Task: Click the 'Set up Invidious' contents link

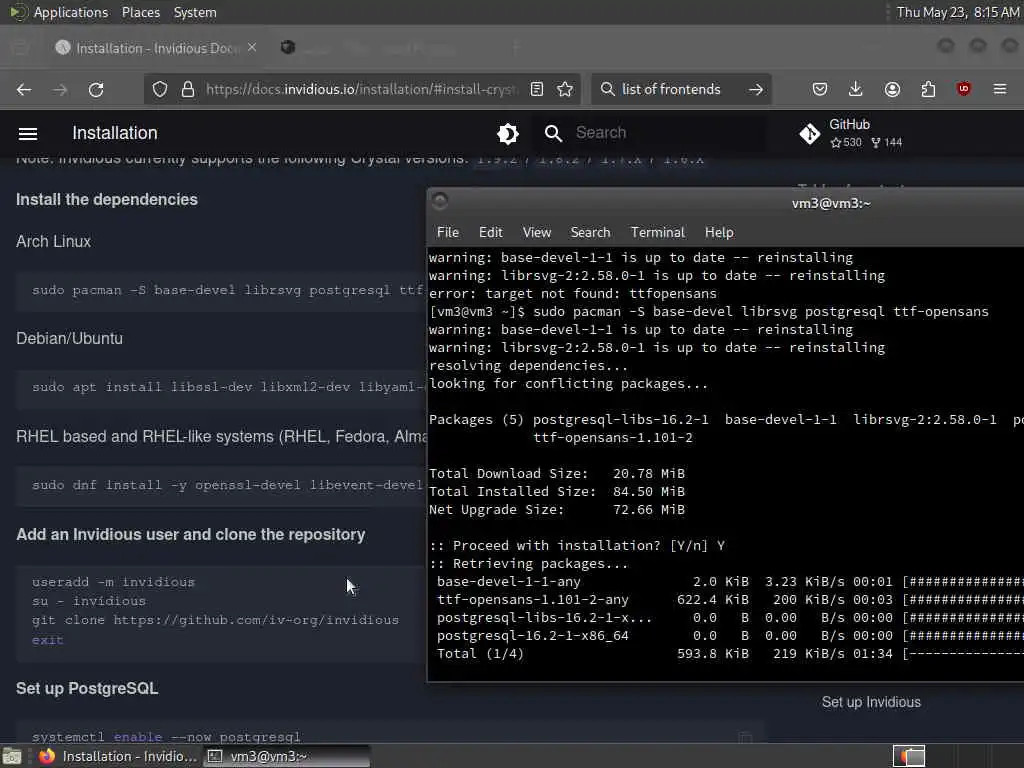Action: (871, 702)
